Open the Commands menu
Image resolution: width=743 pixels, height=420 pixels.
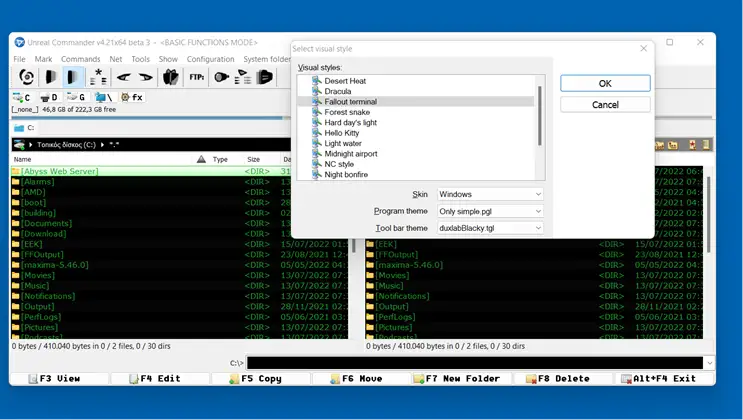81,59
